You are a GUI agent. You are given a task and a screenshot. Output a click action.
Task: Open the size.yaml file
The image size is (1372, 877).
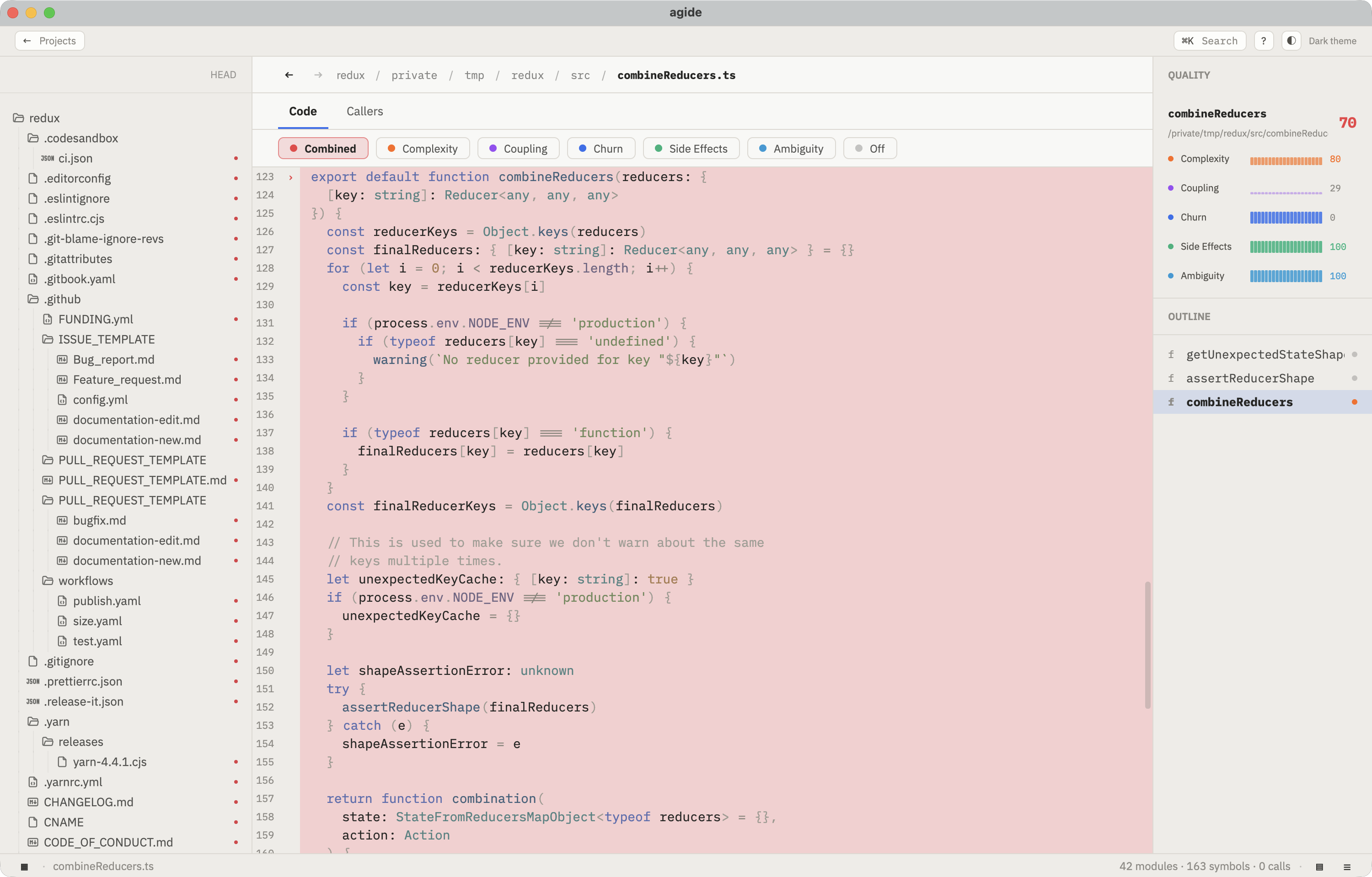click(x=97, y=621)
